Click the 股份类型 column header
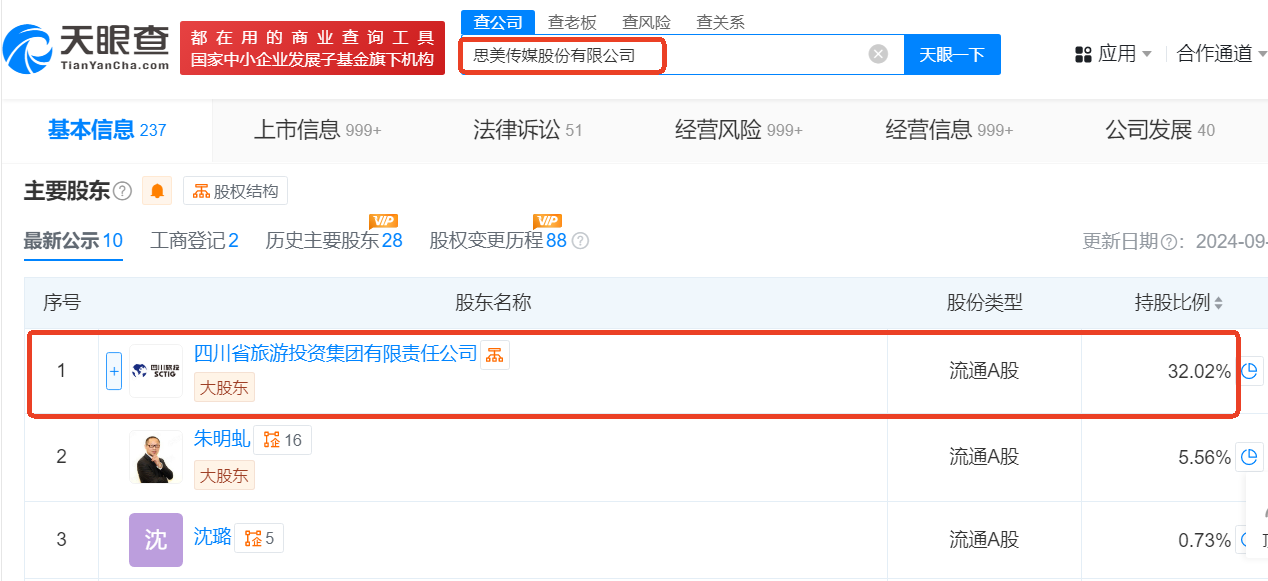The width and height of the screenshot is (1268, 581). pos(985,303)
